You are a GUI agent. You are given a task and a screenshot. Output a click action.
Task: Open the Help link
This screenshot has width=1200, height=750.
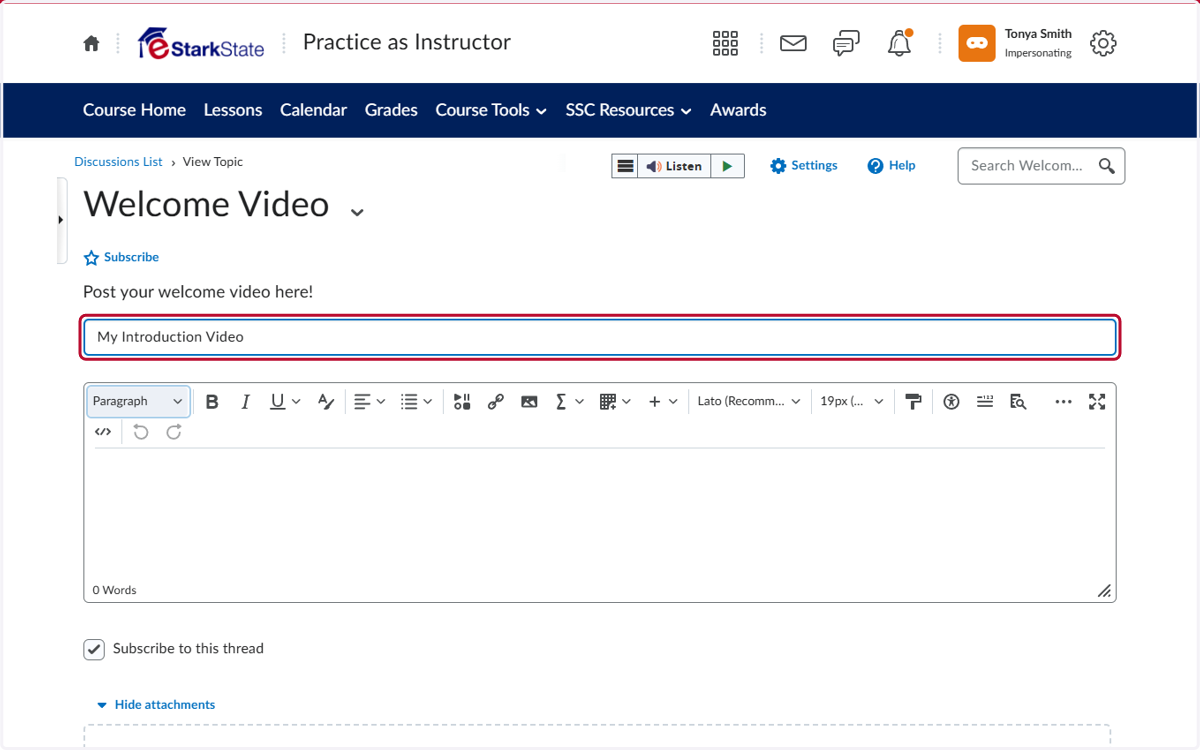click(x=891, y=166)
